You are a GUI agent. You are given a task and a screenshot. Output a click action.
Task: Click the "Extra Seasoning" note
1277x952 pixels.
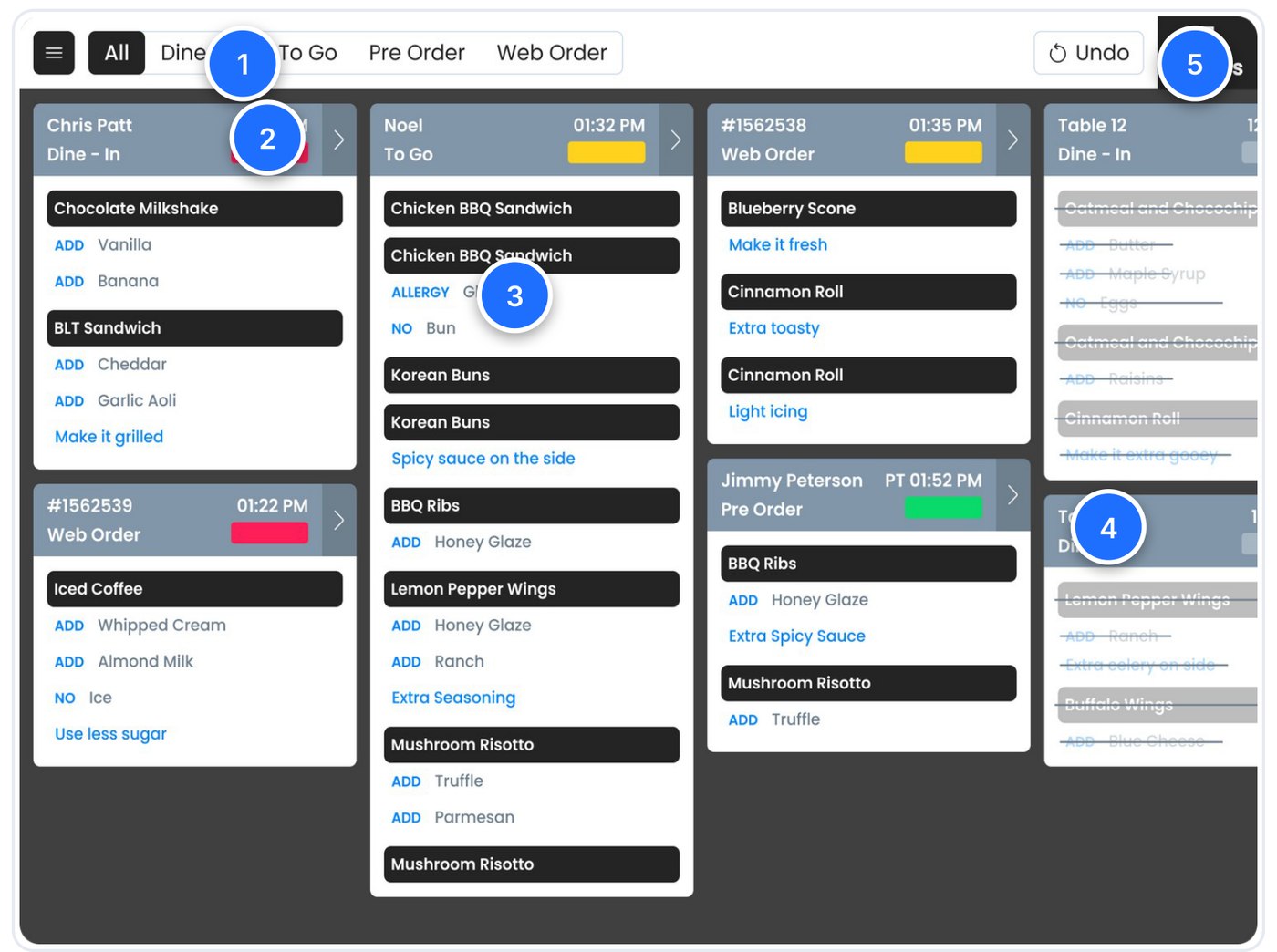pos(453,698)
